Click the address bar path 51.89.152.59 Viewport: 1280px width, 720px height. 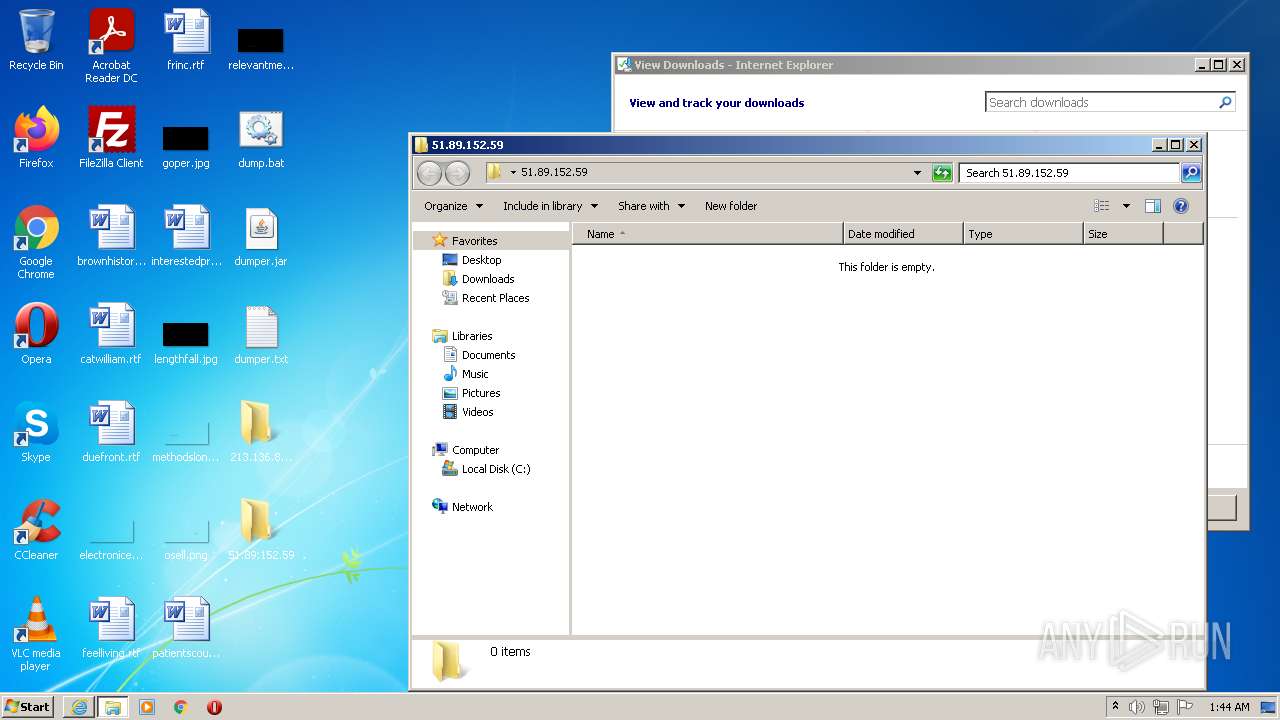click(x=554, y=173)
